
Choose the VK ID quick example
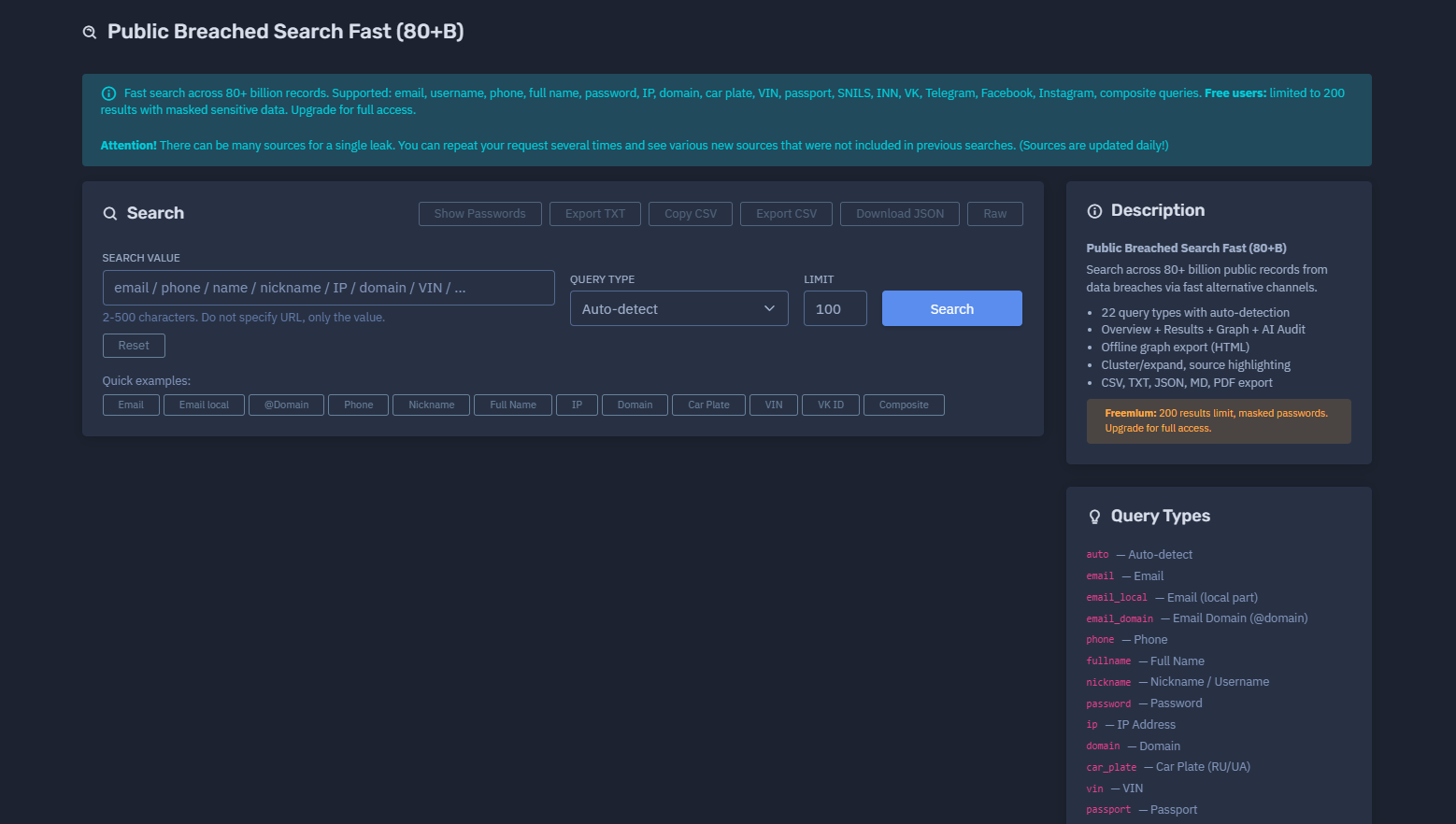pyautogui.click(x=831, y=405)
